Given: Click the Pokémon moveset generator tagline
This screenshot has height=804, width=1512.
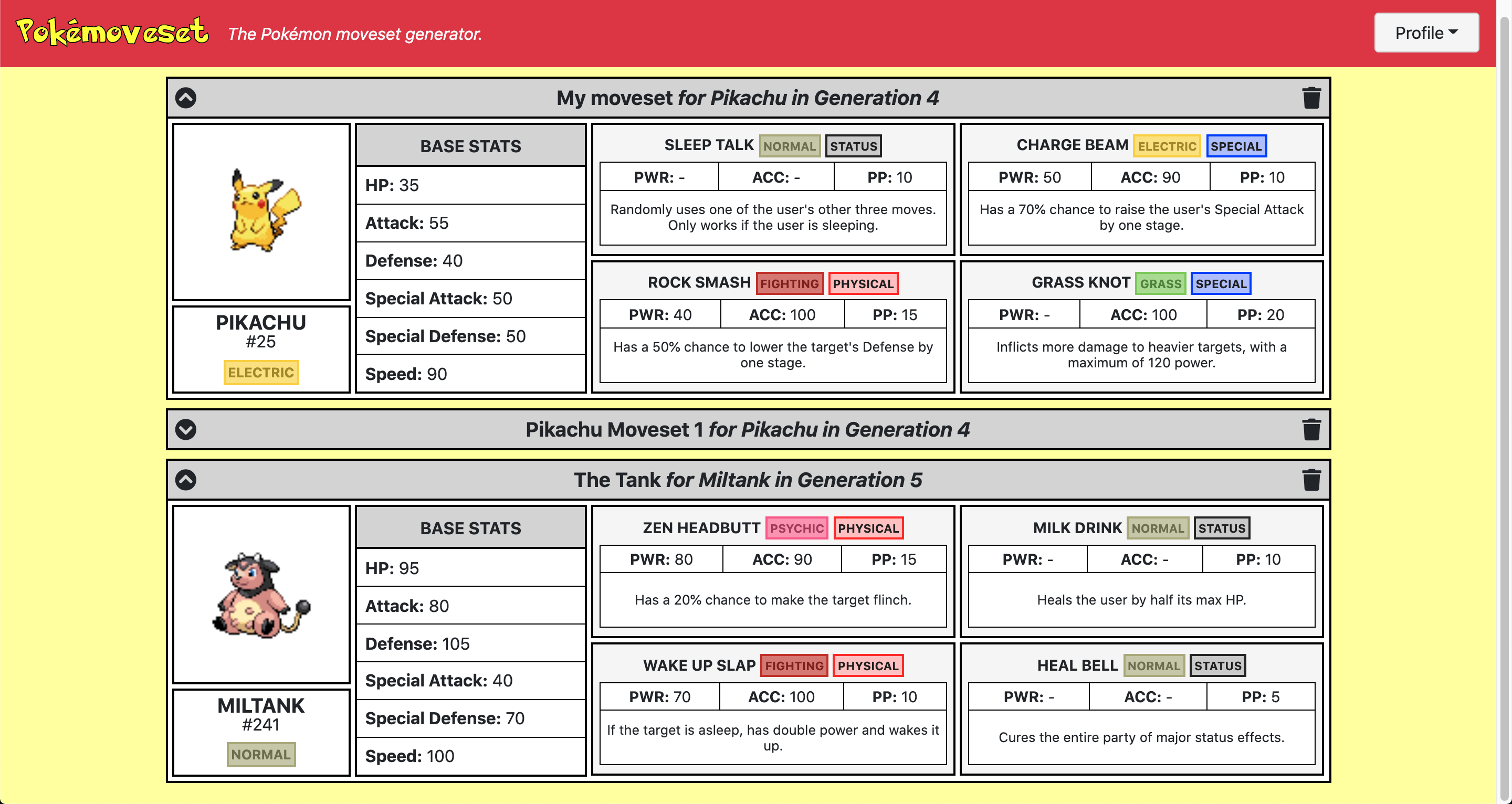Looking at the screenshot, I should (x=354, y=34).
